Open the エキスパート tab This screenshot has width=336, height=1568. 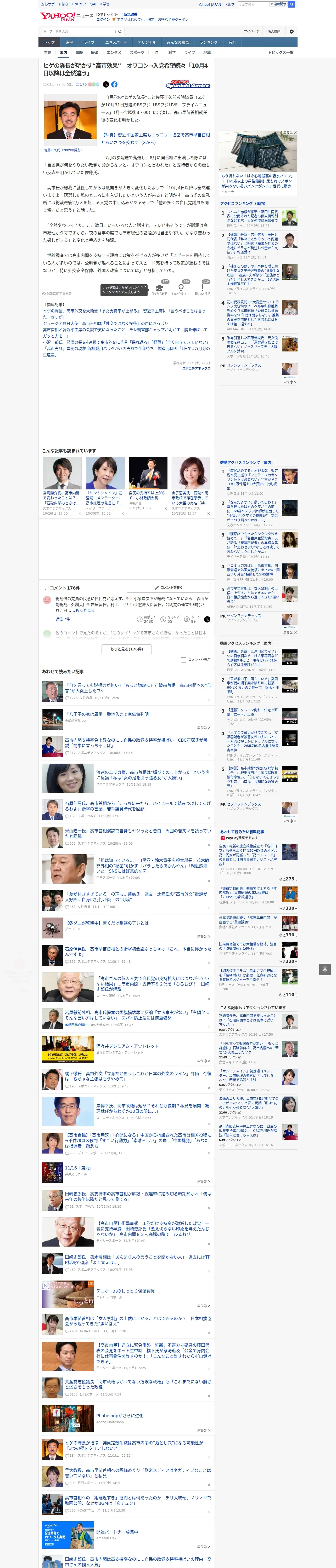tap(116, 43)
